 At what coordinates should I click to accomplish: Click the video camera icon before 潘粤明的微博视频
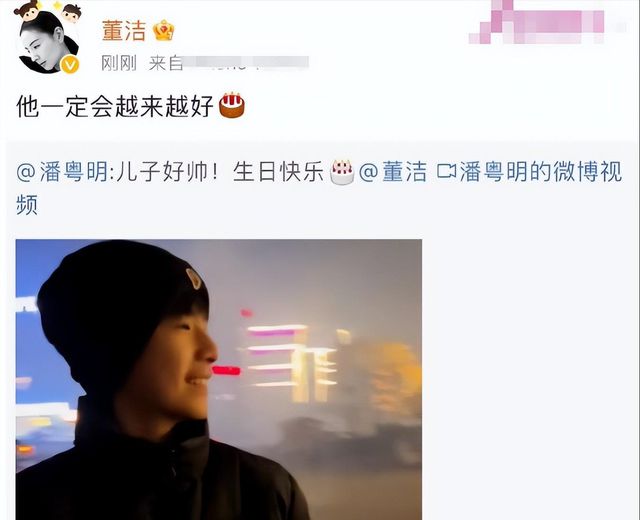coord(446,171)
